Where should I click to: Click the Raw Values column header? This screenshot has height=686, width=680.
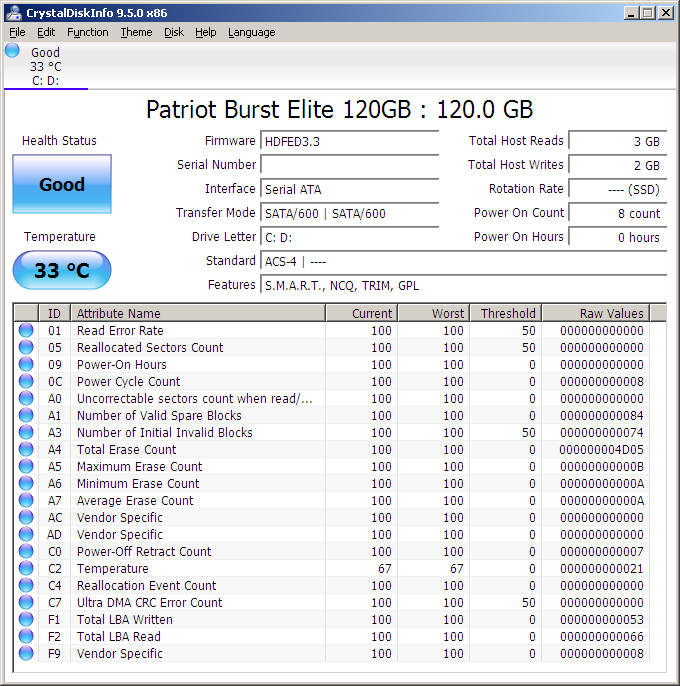[x=596, y=313]
